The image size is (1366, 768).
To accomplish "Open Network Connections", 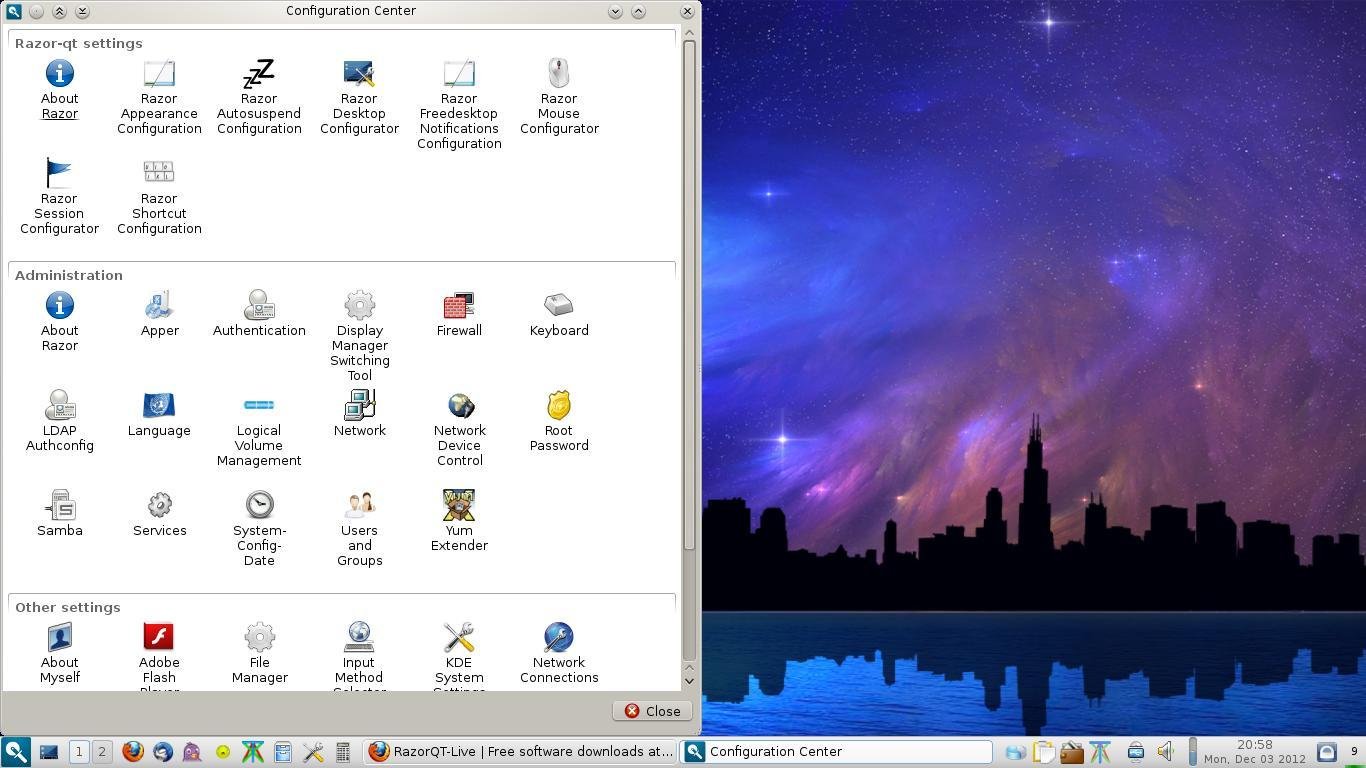I will click(x=559, y=654).
